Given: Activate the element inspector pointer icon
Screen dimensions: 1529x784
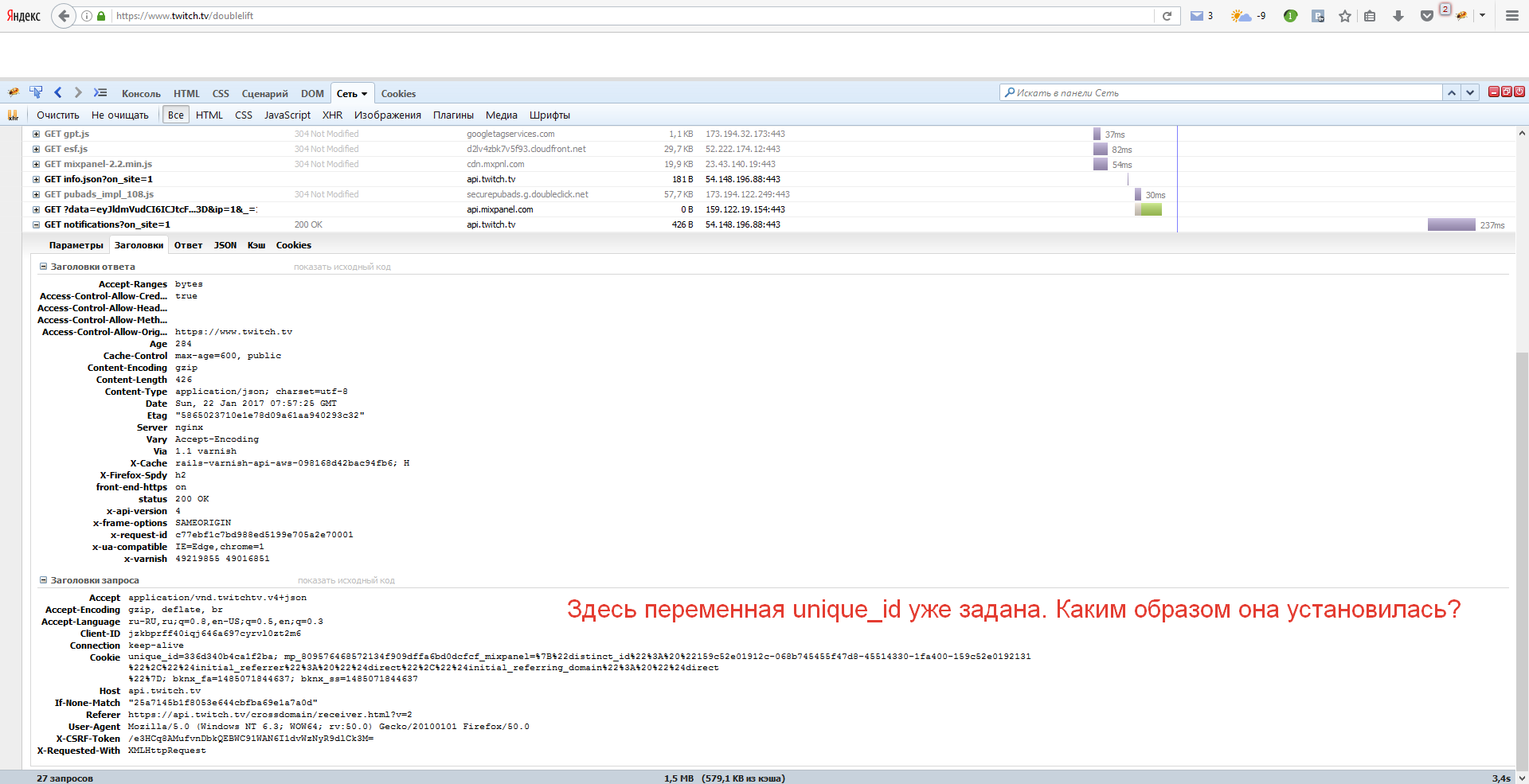Looking at the screenshot, I should click(36, 92).
